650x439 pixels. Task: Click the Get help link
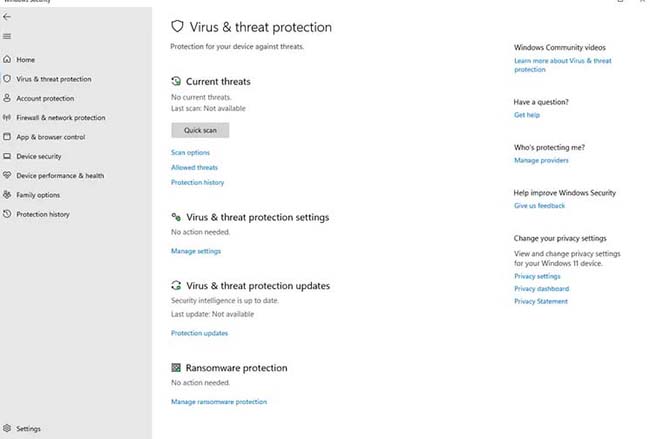(526, 115)
